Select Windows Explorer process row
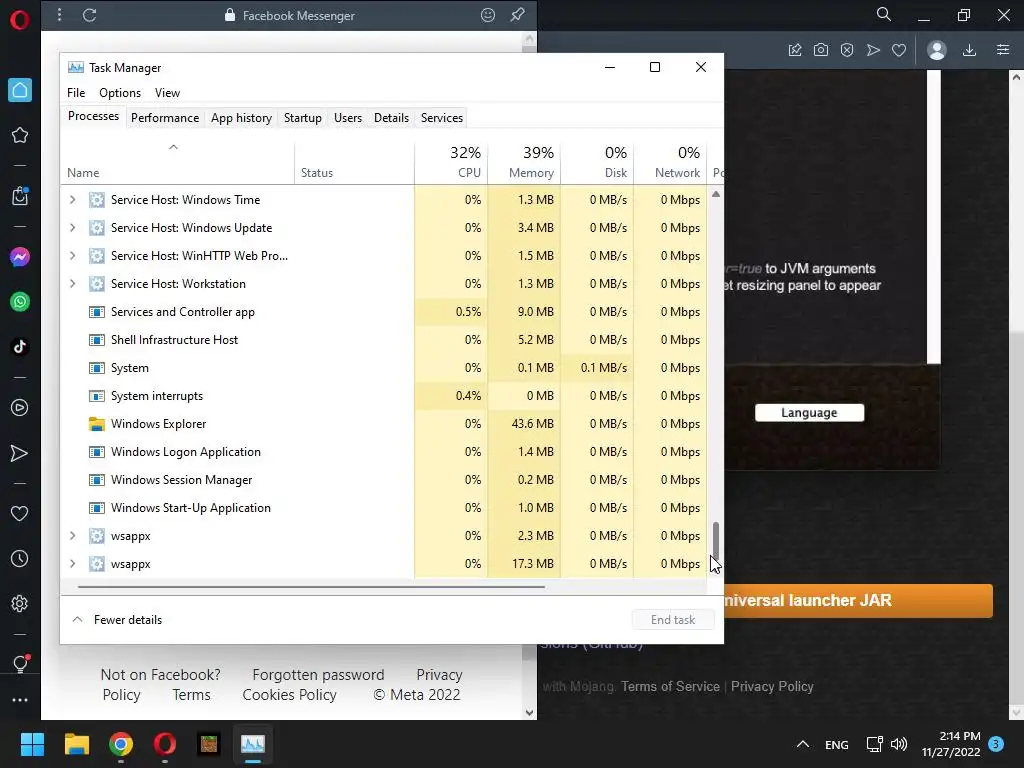This screenshot has height=768, width=1024. 385,424
